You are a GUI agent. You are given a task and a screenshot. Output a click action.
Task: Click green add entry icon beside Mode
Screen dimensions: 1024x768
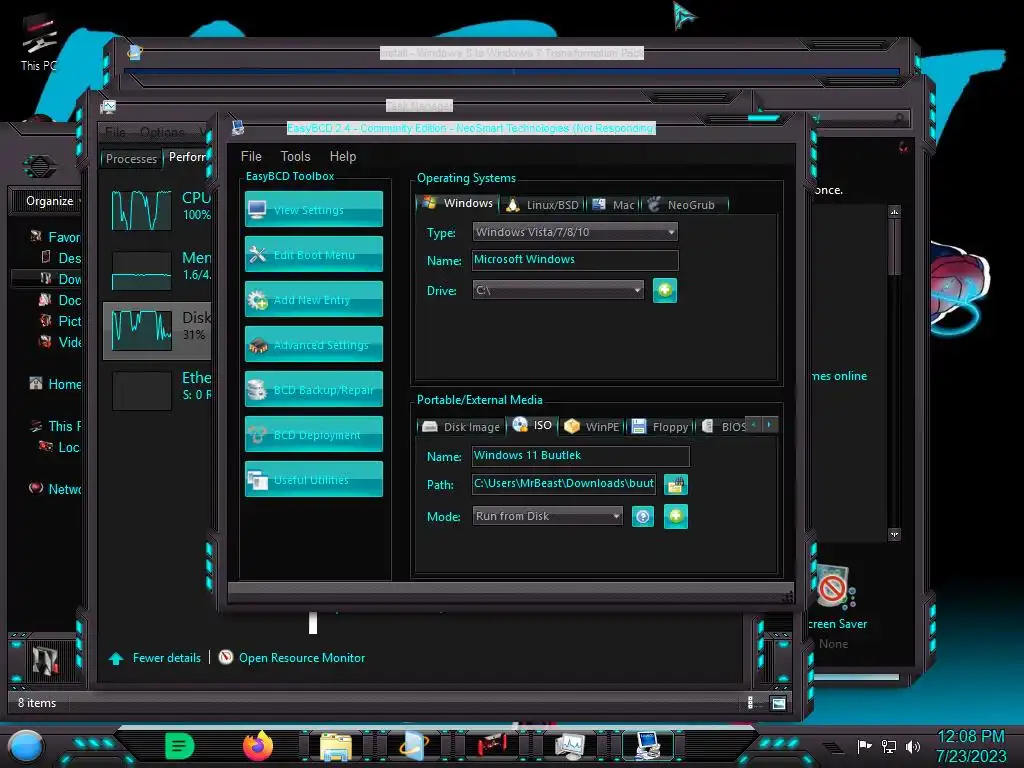pos(675,517)
